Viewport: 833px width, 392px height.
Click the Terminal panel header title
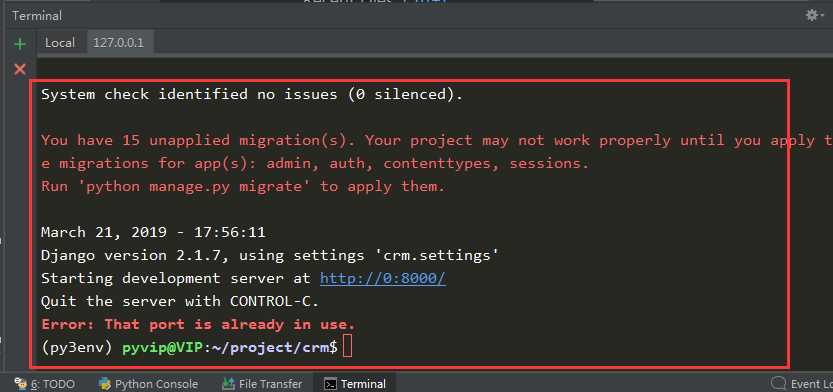coord(37,16)
